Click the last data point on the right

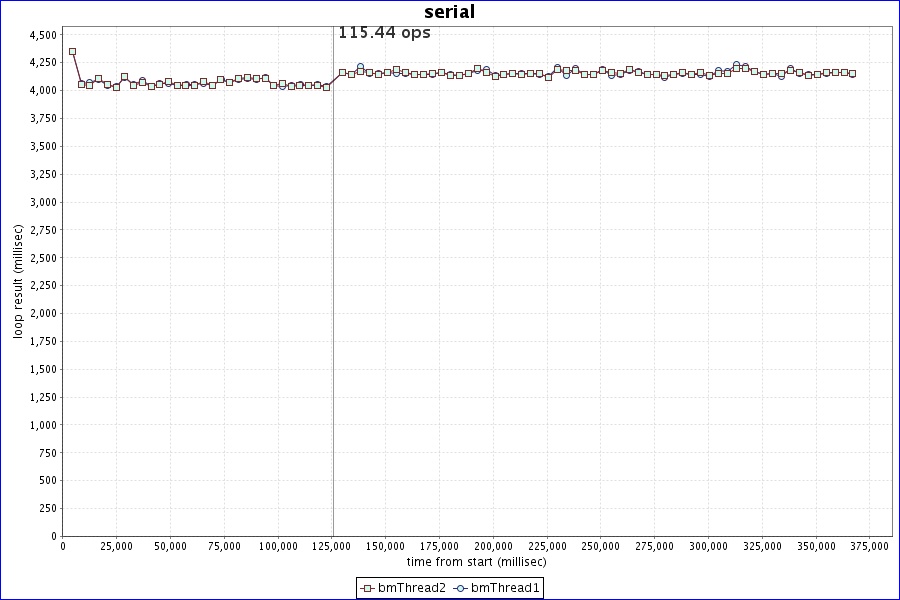click(852, 73)
